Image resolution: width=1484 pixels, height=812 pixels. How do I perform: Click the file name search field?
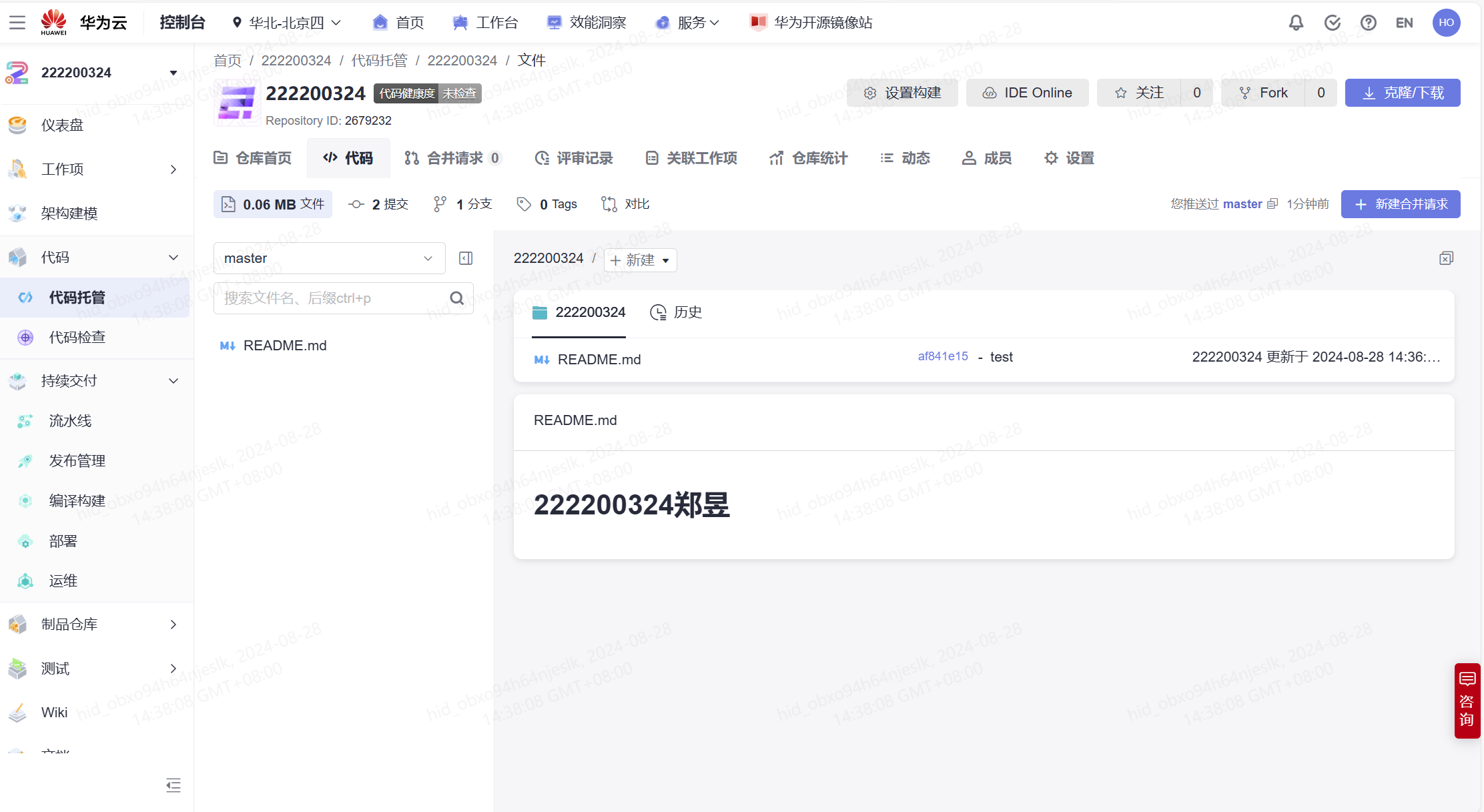(332, 298)
